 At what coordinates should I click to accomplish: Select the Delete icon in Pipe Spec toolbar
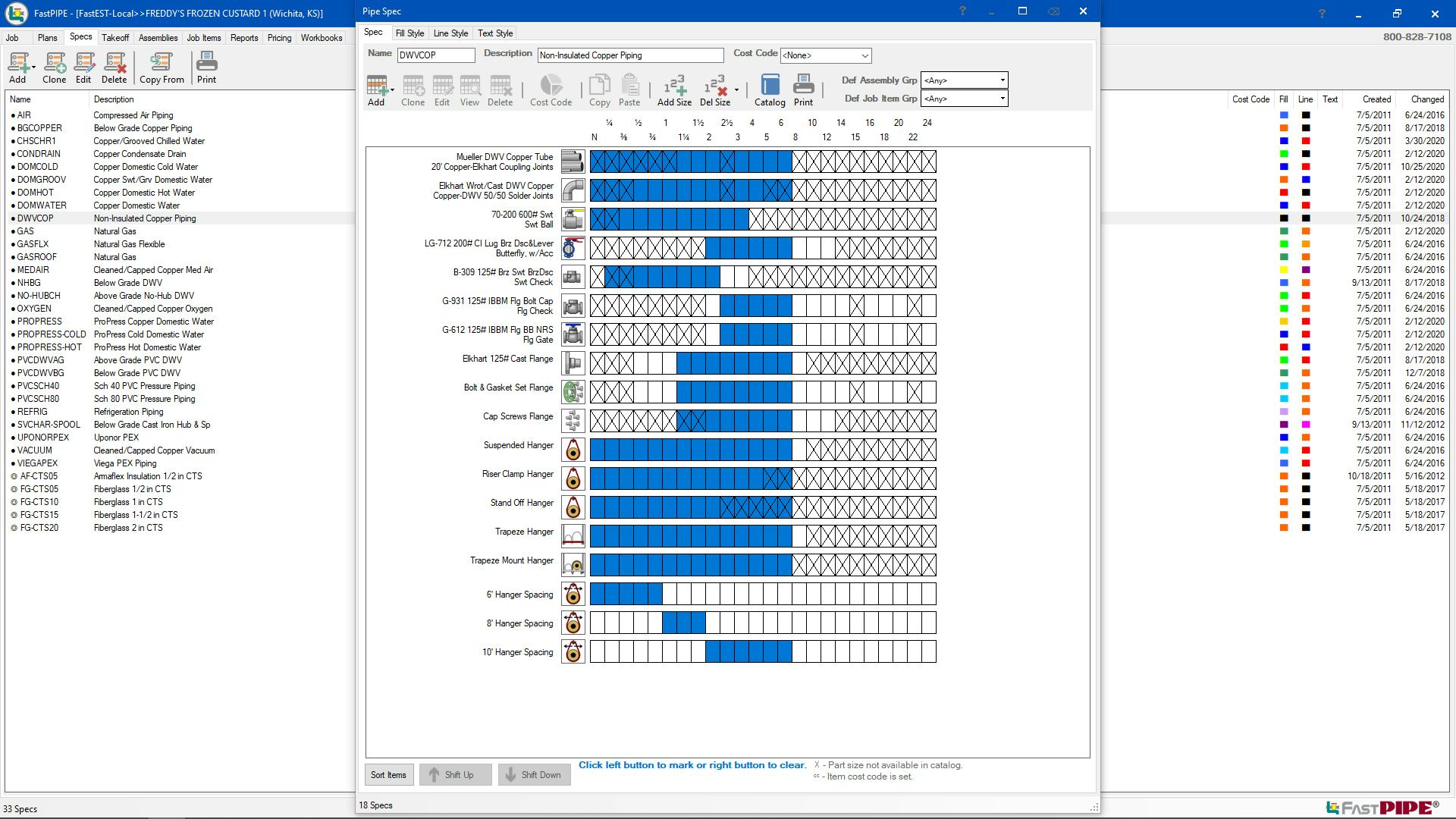click(499, 92)
